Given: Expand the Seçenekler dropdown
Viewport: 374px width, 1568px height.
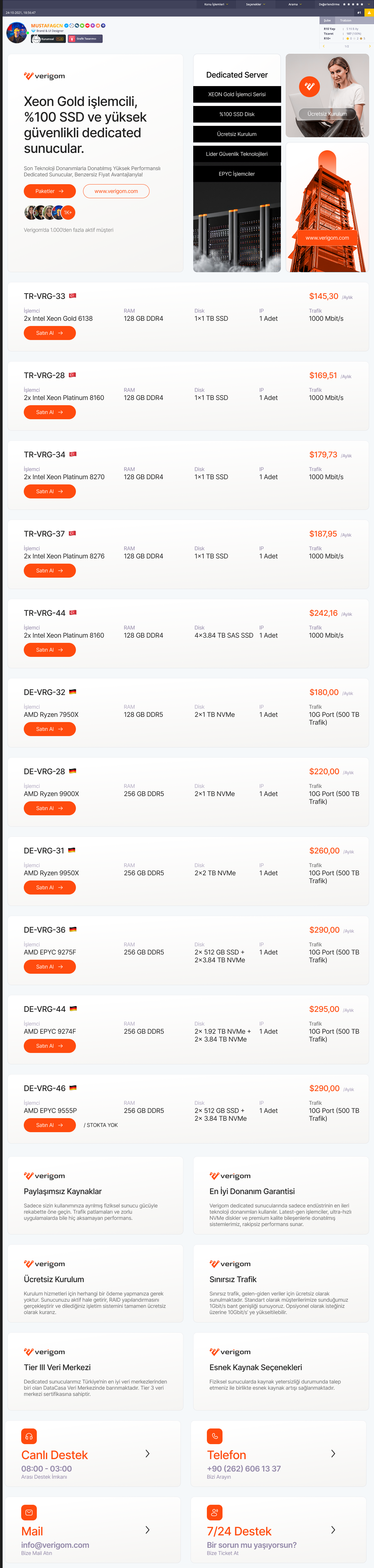Looking at the screenshot, I should pos(255,4).
